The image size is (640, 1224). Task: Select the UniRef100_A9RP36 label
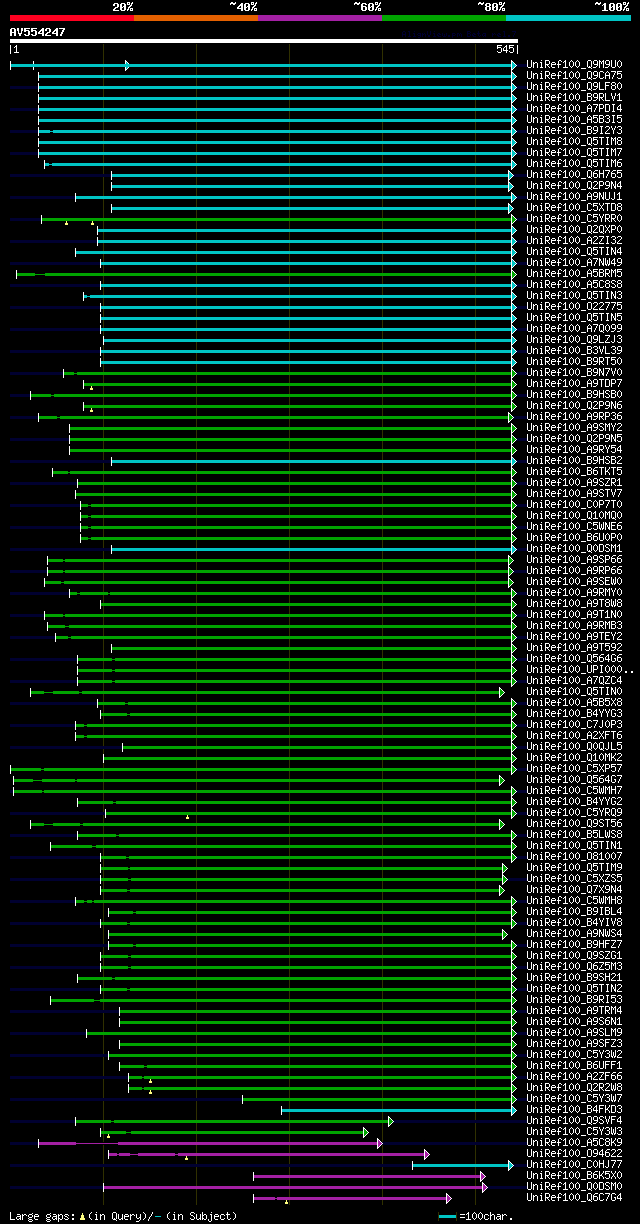click(x=574, y=417)
